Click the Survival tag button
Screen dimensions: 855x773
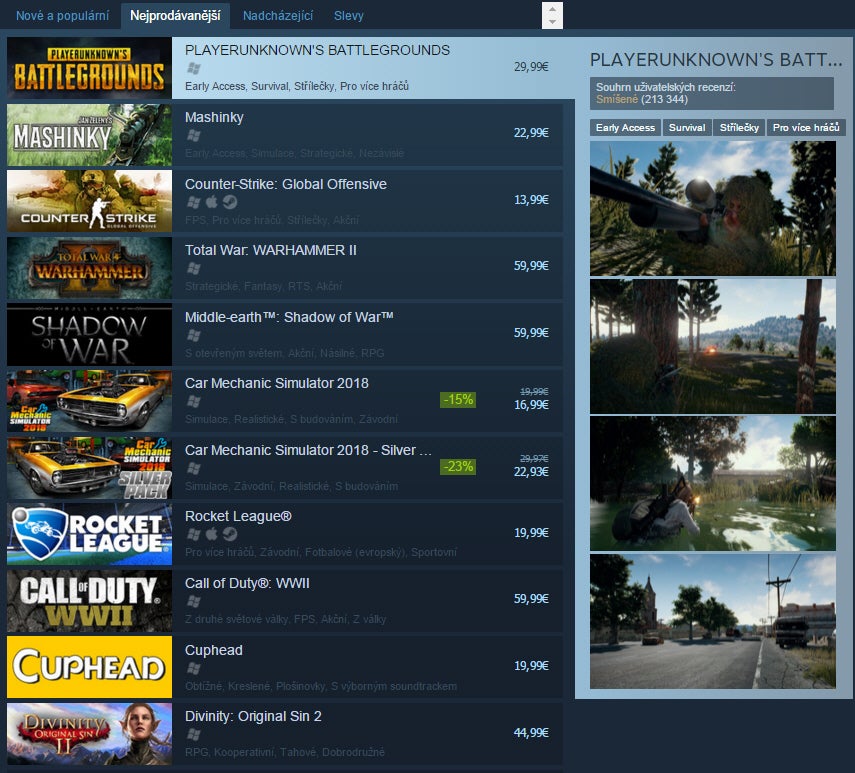point(687,128)
